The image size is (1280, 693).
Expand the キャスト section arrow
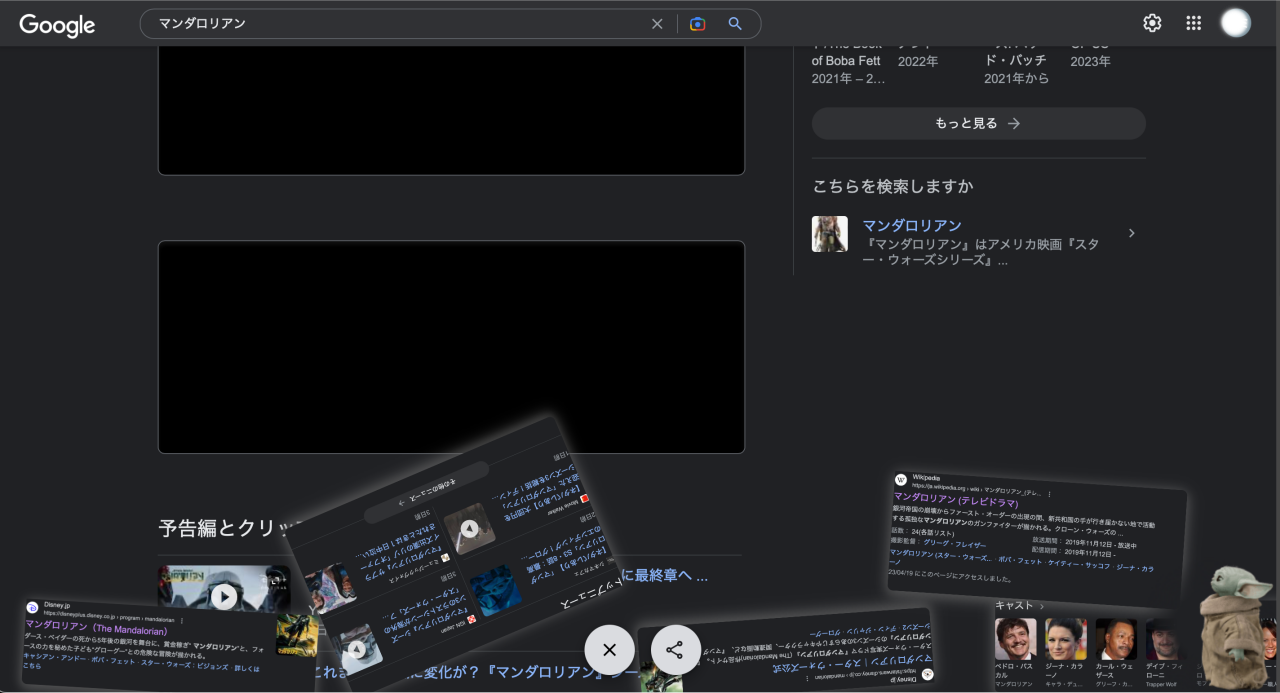click(x=1041, y=606)
